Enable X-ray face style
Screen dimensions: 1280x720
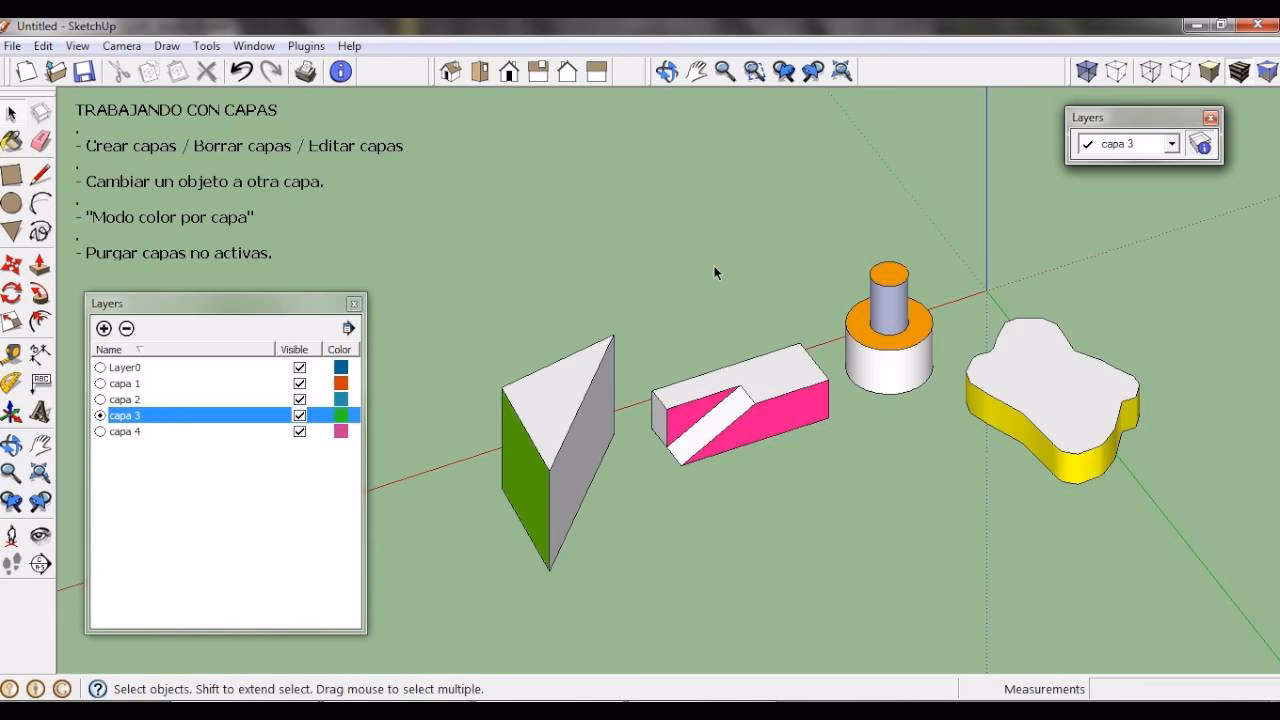point(1088,72)
